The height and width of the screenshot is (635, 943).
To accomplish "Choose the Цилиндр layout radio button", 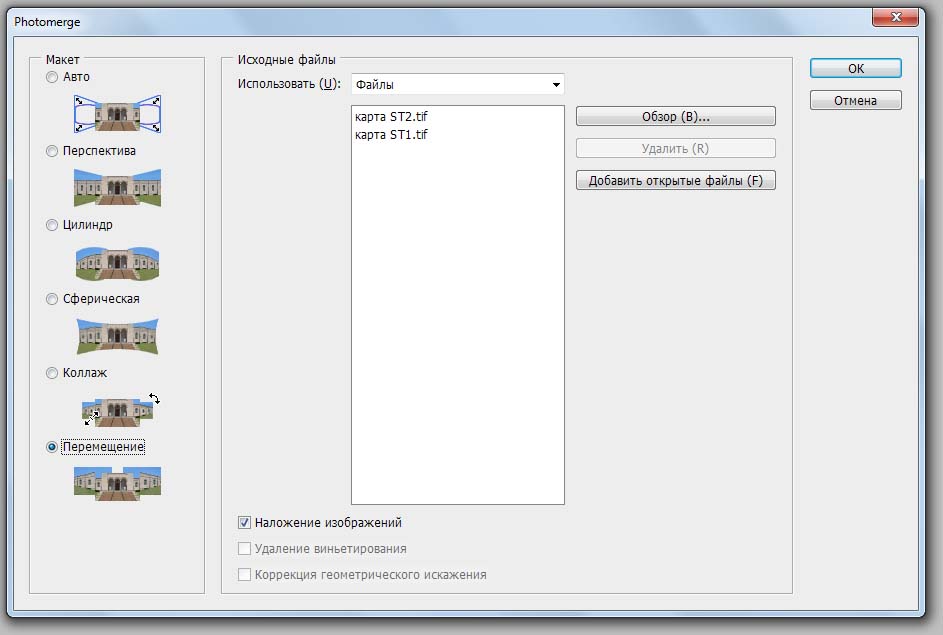I will click(x=52, y=225).
